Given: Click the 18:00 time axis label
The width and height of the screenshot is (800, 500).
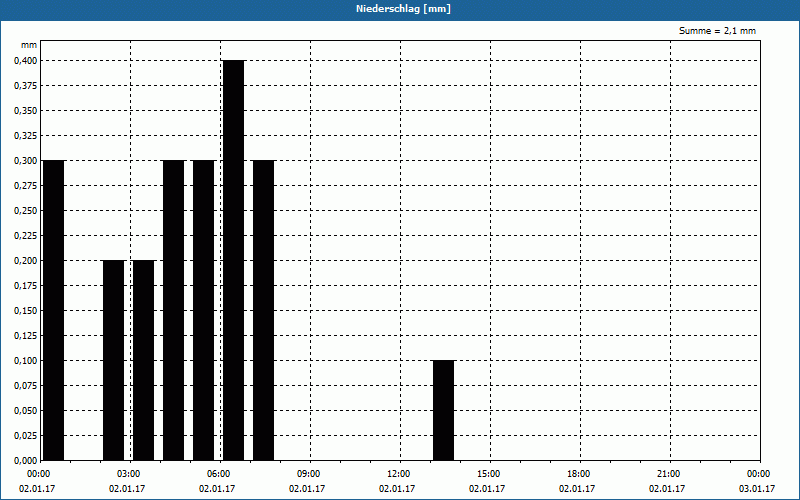Looking at the screenshot, I should pos(579,474).
